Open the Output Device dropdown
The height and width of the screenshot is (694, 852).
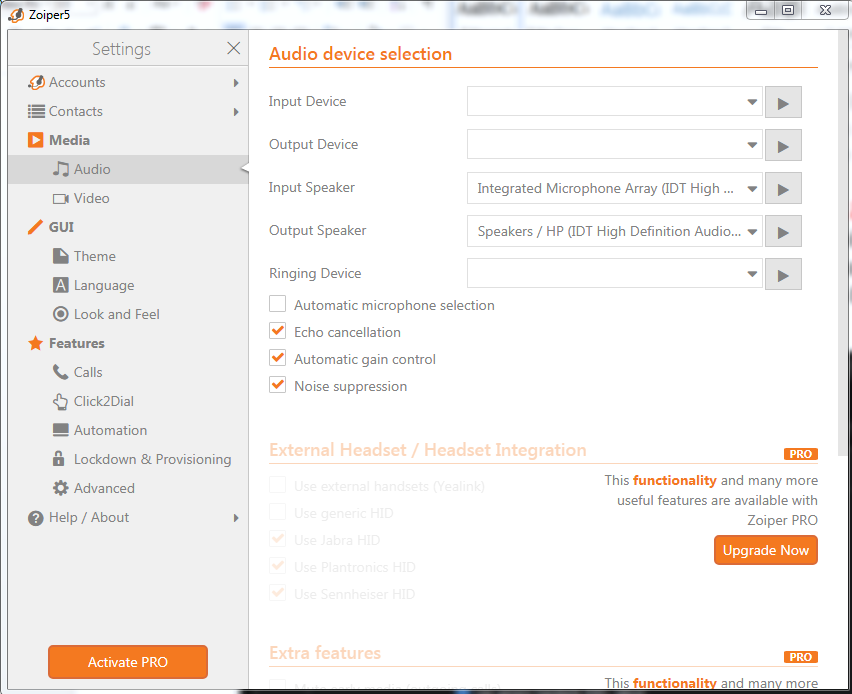[615, 144]
